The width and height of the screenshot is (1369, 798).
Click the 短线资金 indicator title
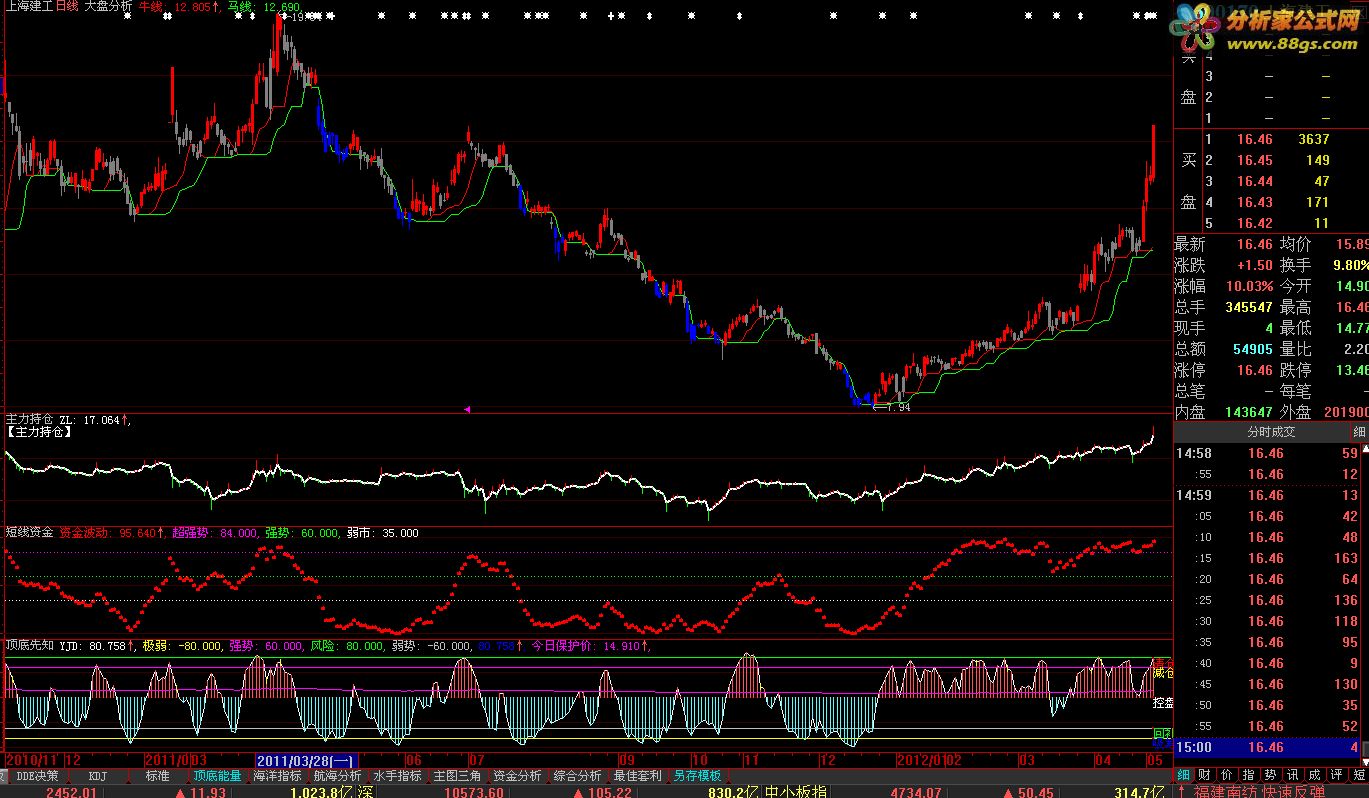coord(30,533)
